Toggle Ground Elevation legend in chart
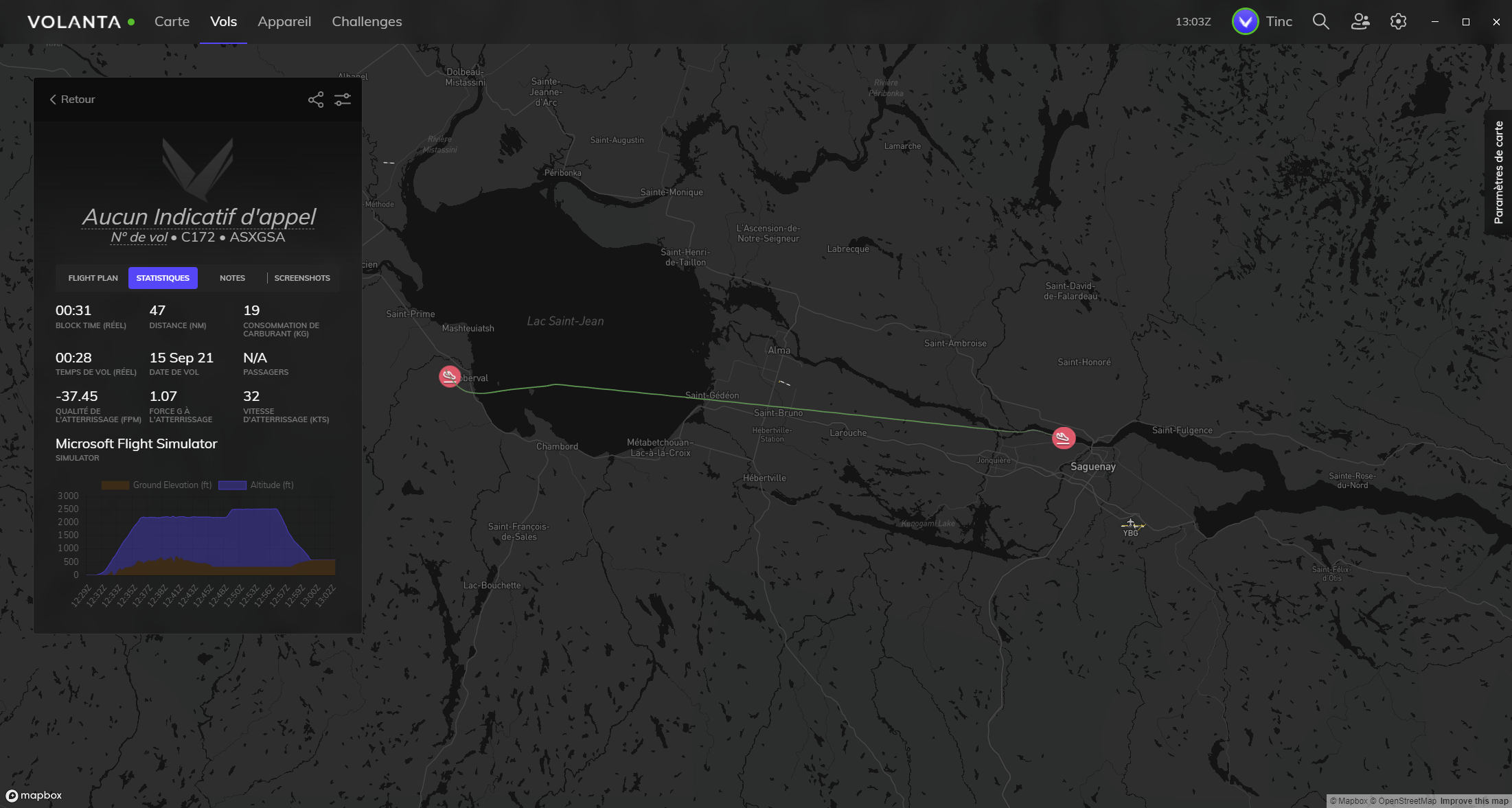This screenshot has height=808, width=1512. (x=157, y=485)
